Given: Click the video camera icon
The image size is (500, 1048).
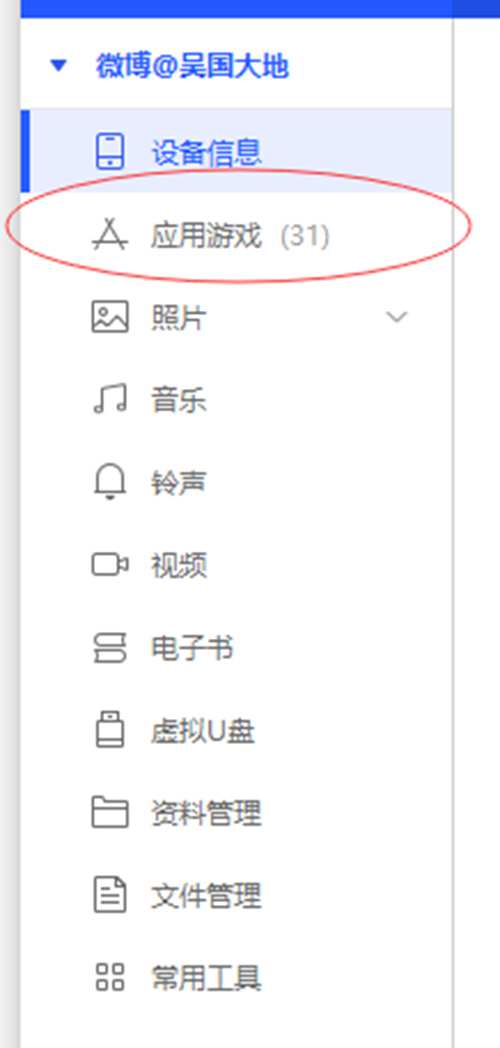Looking at the screenshot, I should pos(110,565).
